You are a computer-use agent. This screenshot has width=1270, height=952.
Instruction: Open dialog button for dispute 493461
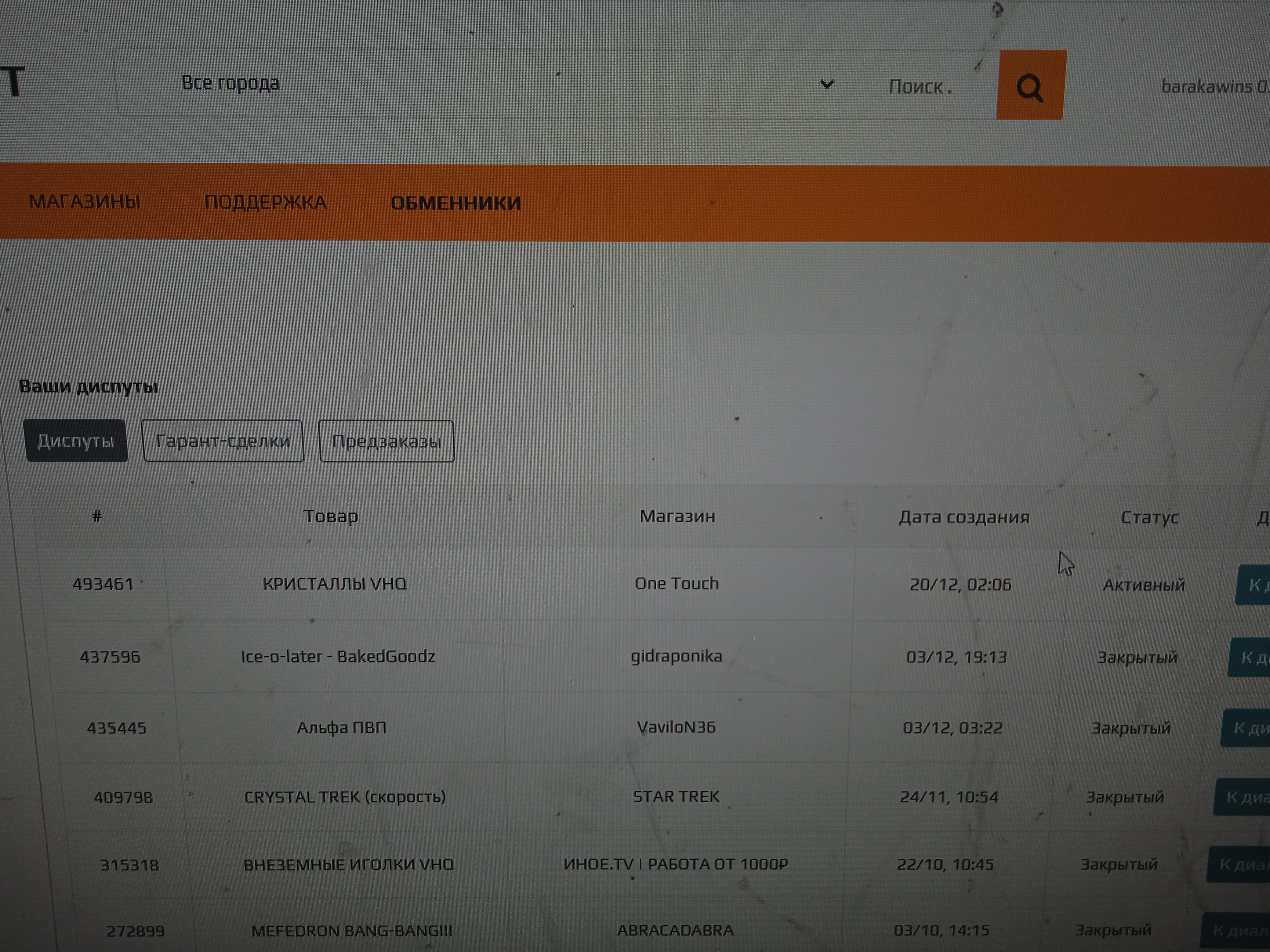[1253, 585]
